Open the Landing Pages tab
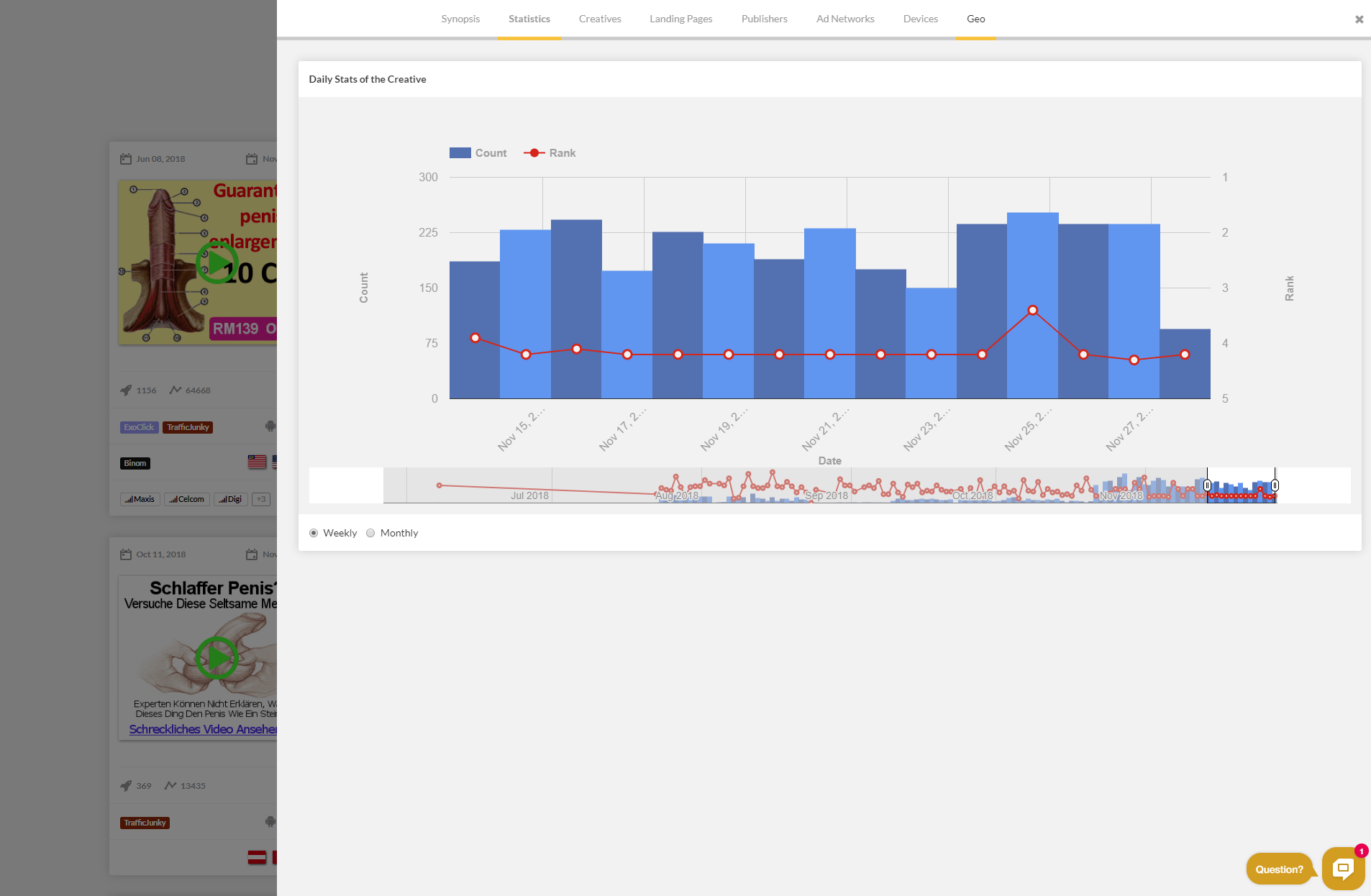 coord(680,19)
